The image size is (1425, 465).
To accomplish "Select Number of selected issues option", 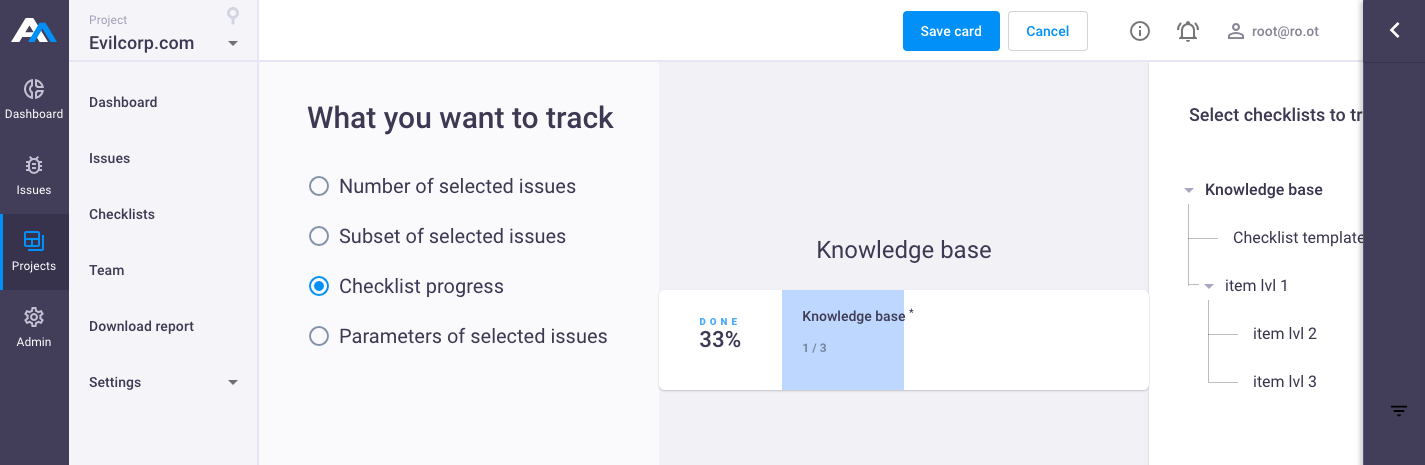I will click(443, 186).
